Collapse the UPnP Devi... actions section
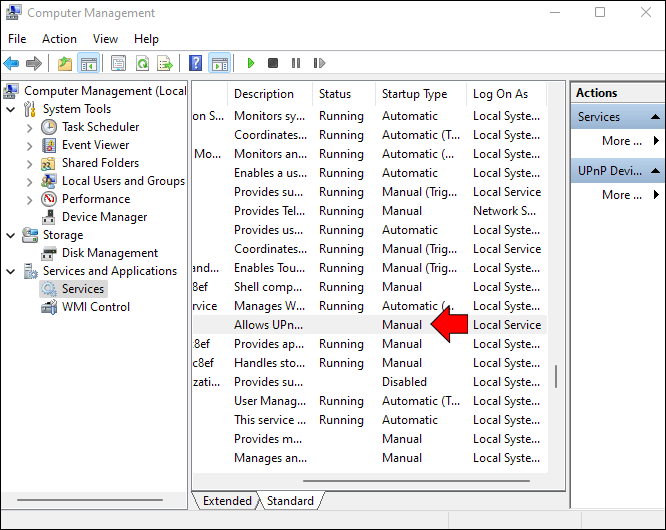This screenshot has height=530, width=666. pos(655,171)
